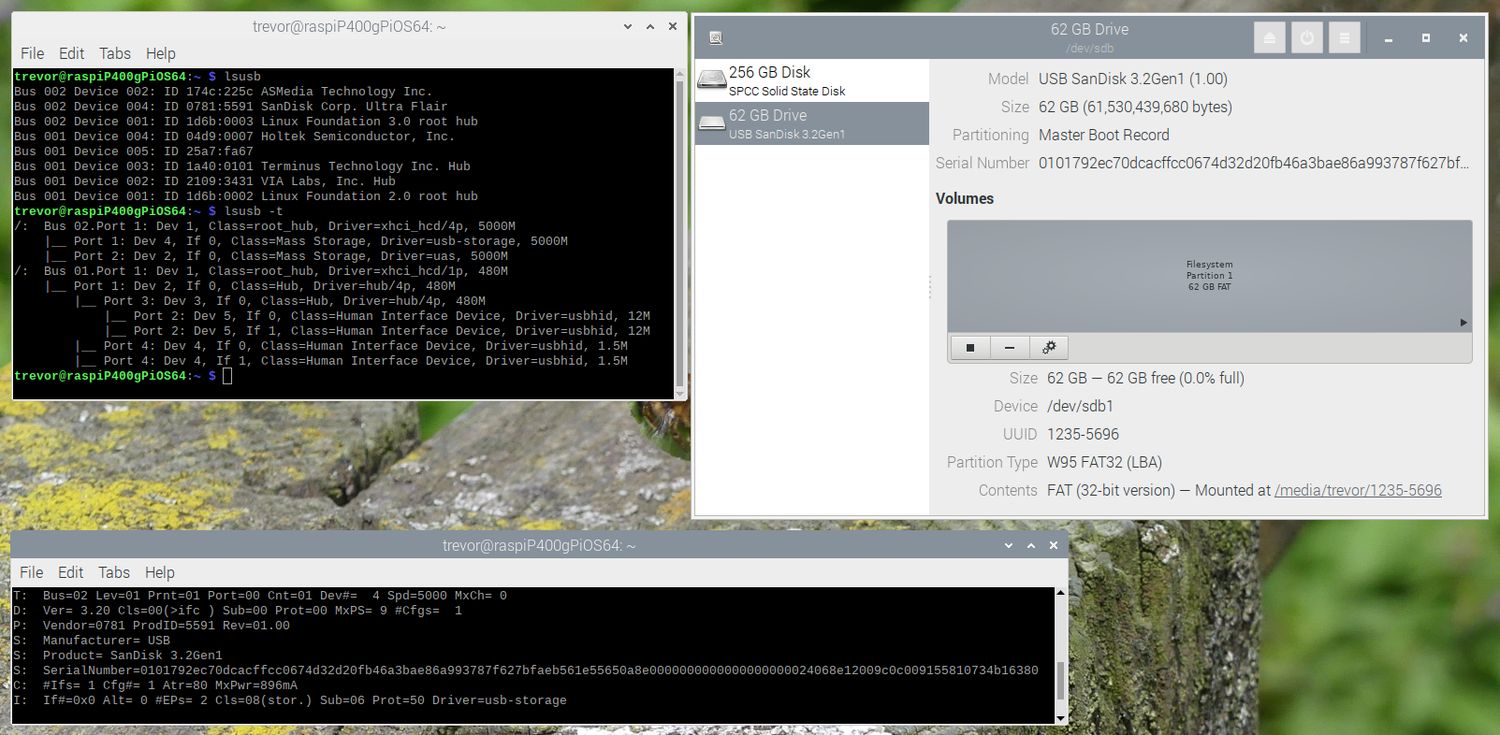The width and height of the screenshot is (1500, 735).
Task: Open Help menu in the top terminal
Action: (x=160, y=53)
